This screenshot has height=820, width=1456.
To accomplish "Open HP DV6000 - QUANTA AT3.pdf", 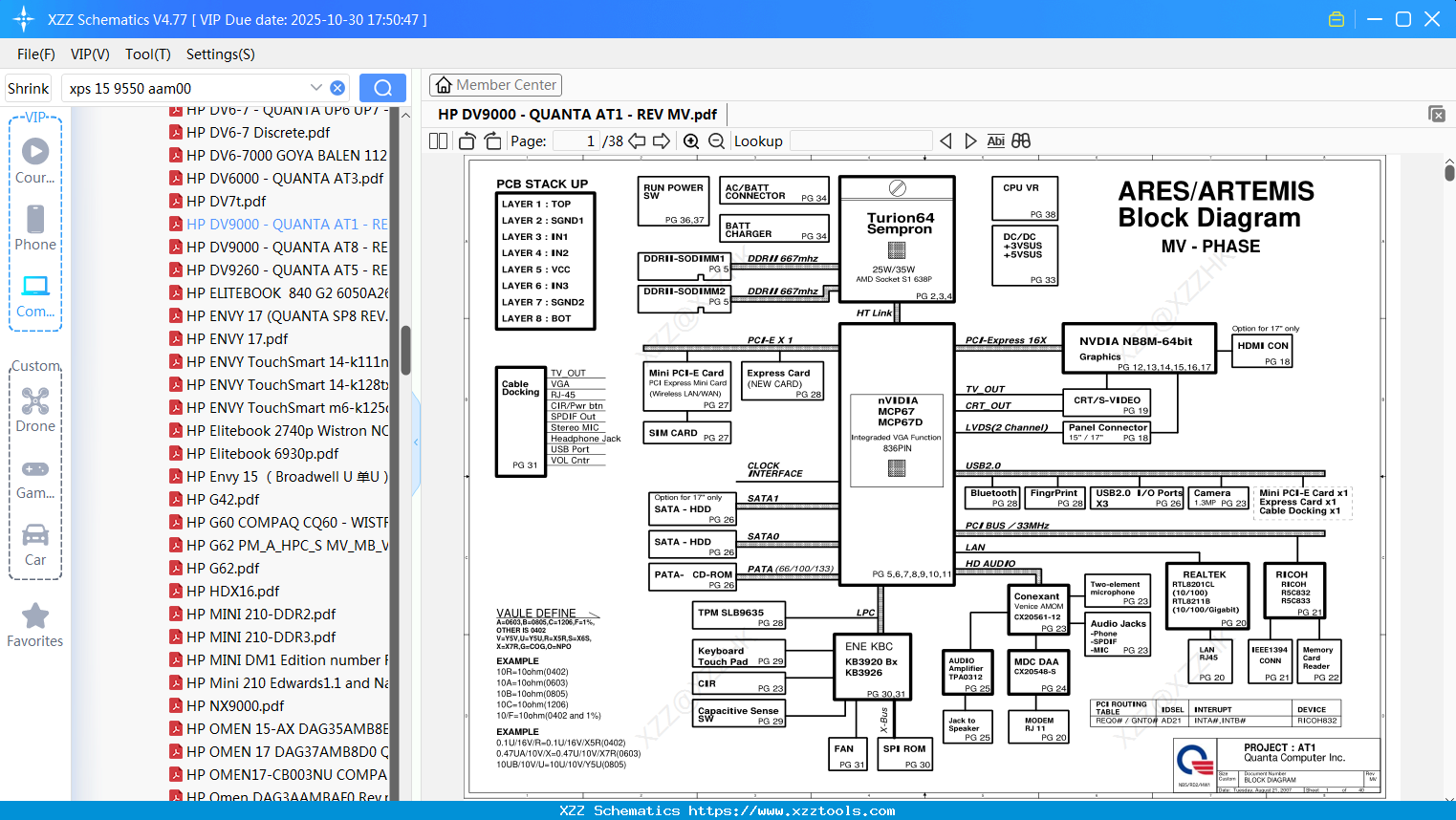I will point(285,179).
